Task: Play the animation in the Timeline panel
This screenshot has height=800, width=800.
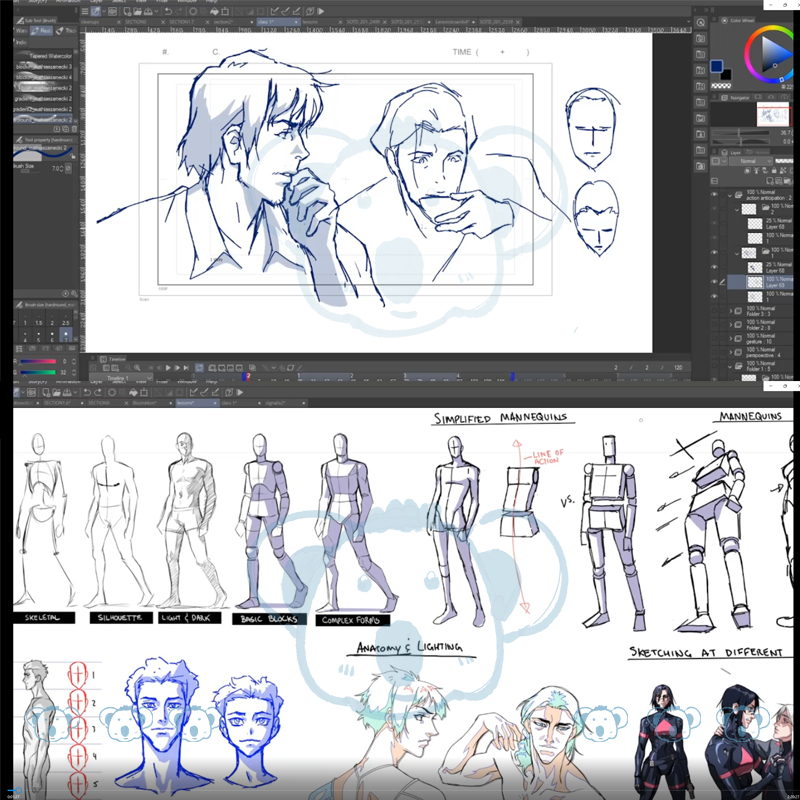Action: (x=168, y=367)
